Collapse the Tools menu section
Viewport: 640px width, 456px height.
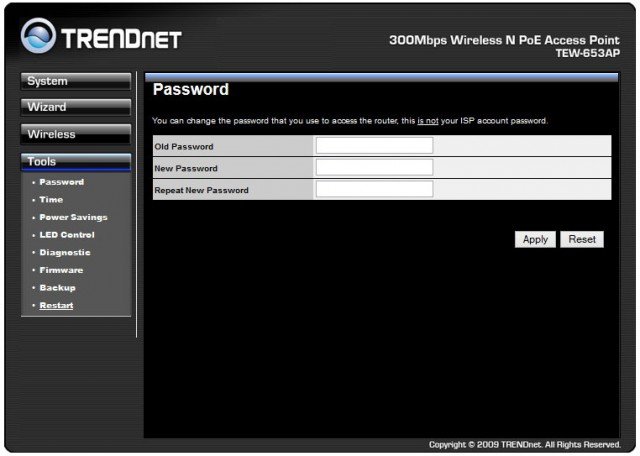(76, 161)
